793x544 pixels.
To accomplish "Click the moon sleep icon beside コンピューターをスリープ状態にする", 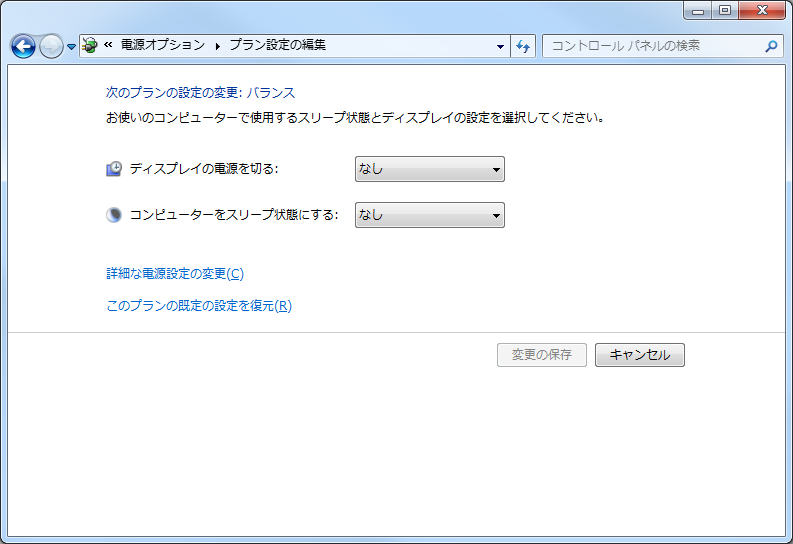I will [114, 214].
